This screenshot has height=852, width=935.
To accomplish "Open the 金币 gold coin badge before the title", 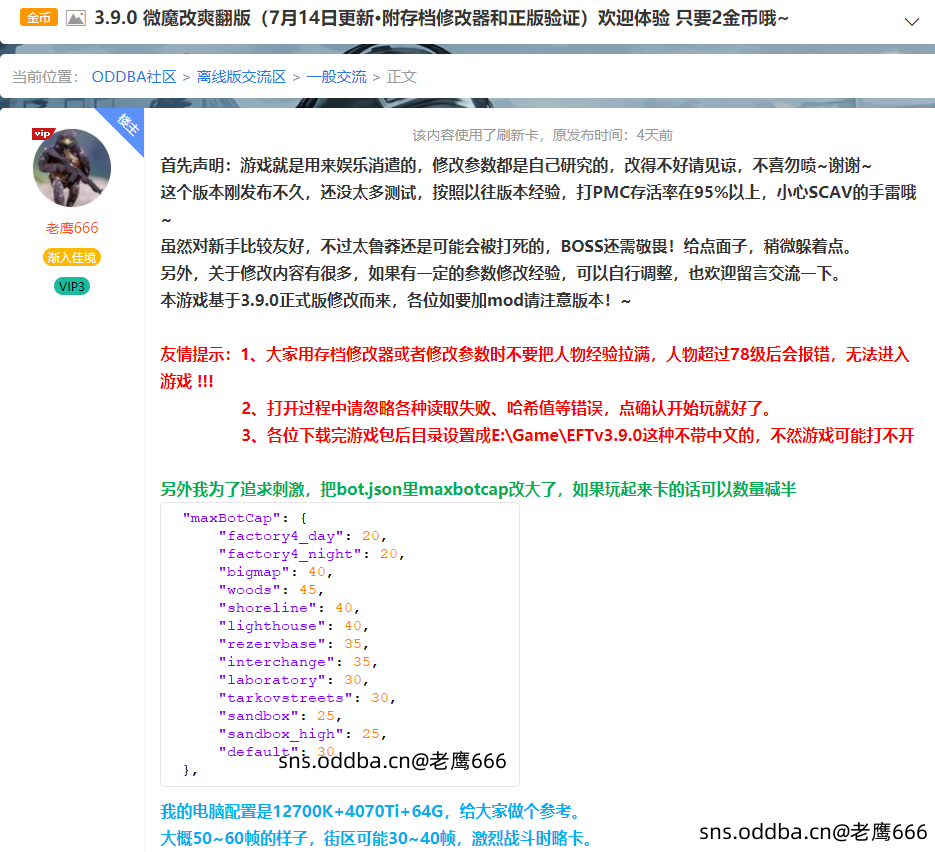I will click(38, 17).
